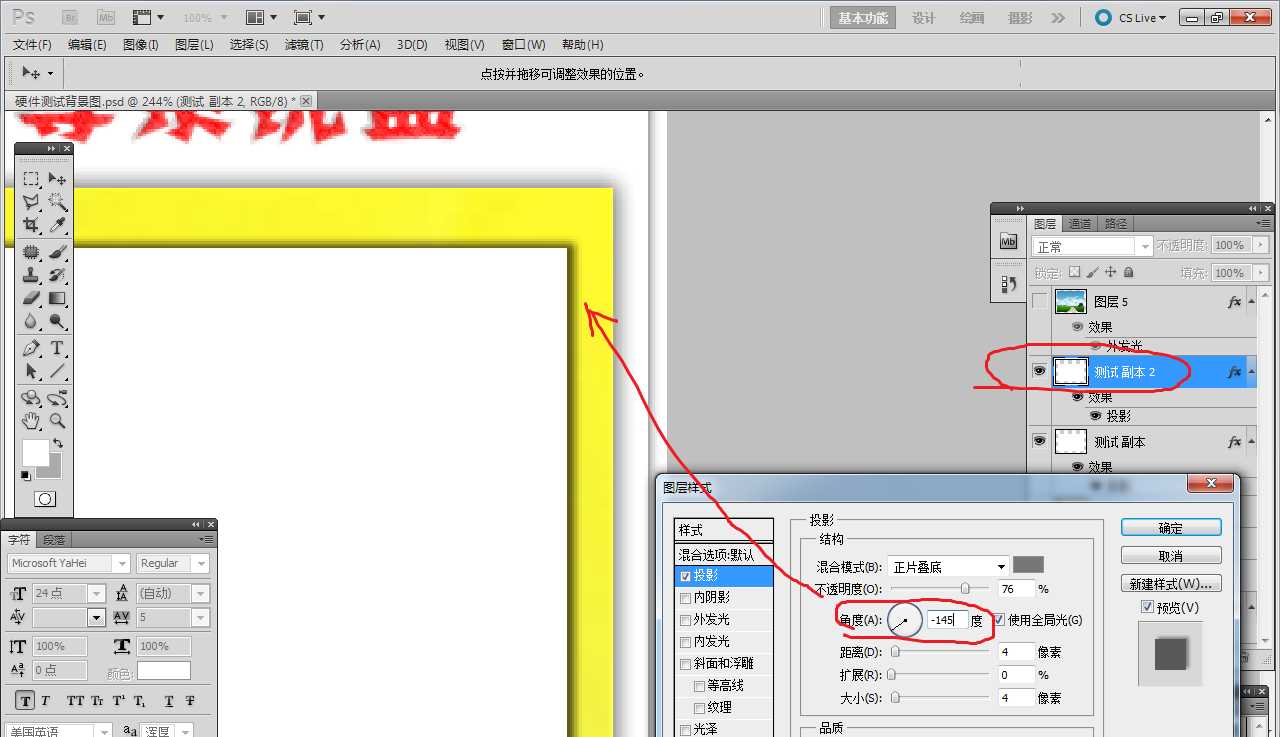Select the History Brush tool

click(58, 275)
